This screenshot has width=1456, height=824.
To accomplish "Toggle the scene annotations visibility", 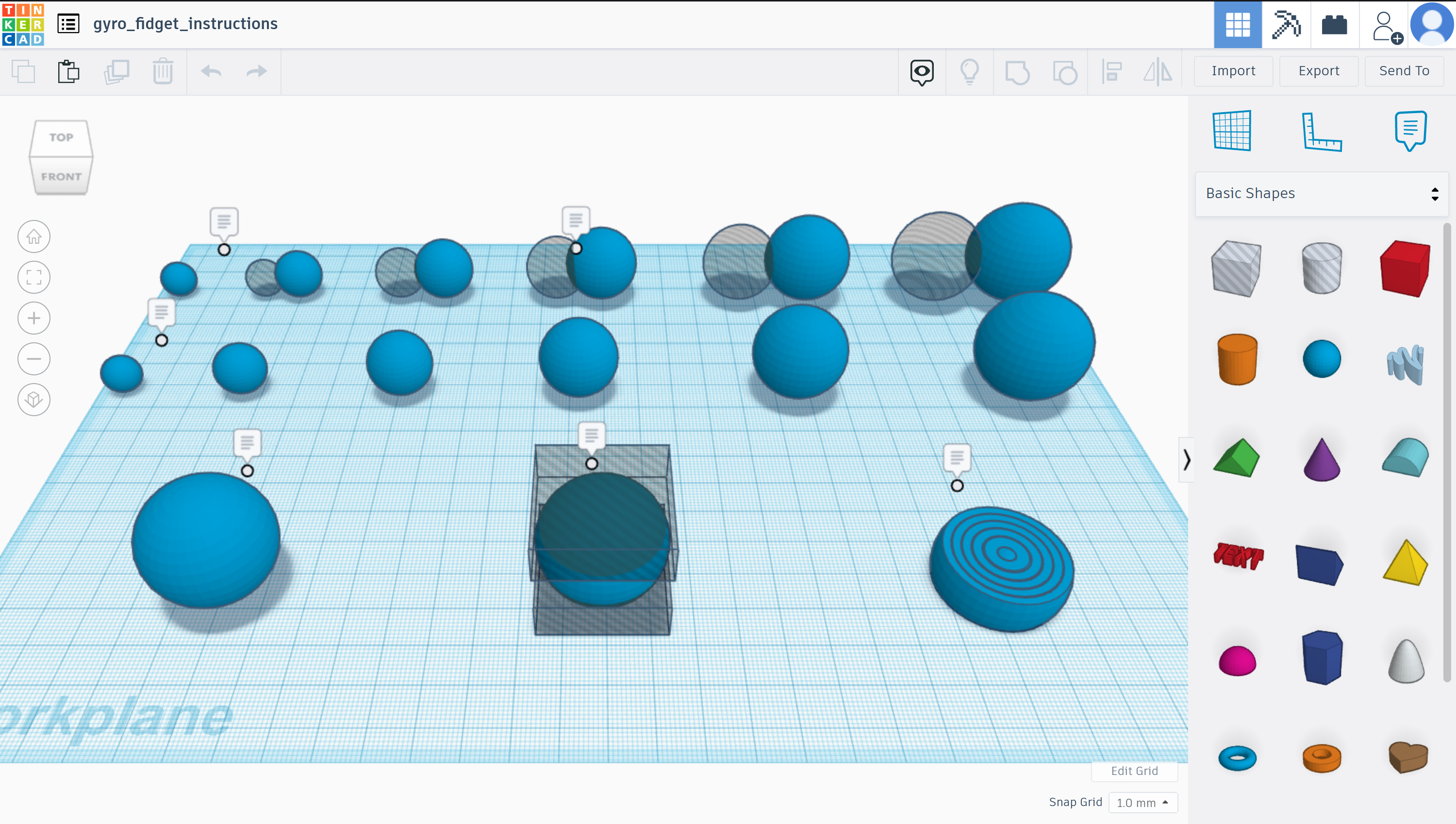I will (x=922, y=72).
